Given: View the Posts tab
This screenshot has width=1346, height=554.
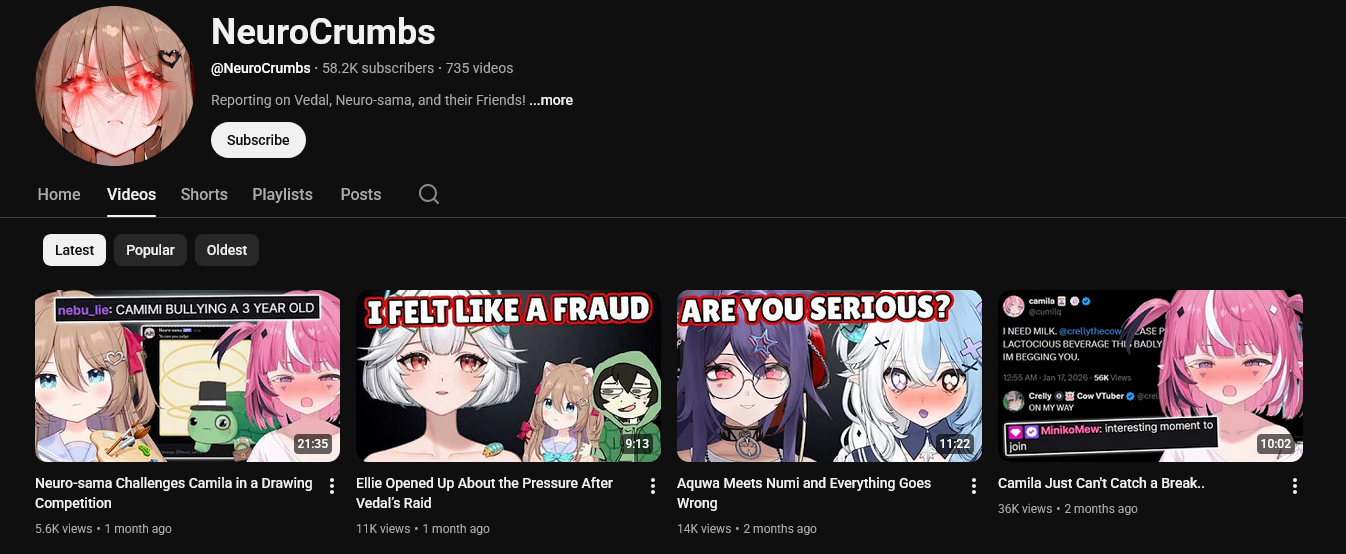Looking at the screenshot, I should 361,194.
